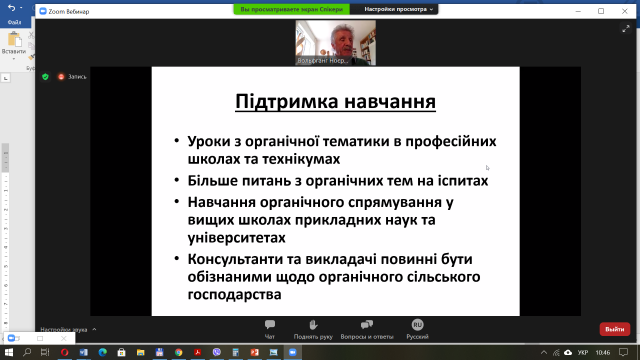The height and width of the screenshot is (360, 640).
Task: Click the taskbar clock 10:46
Action: pos(603,352)
